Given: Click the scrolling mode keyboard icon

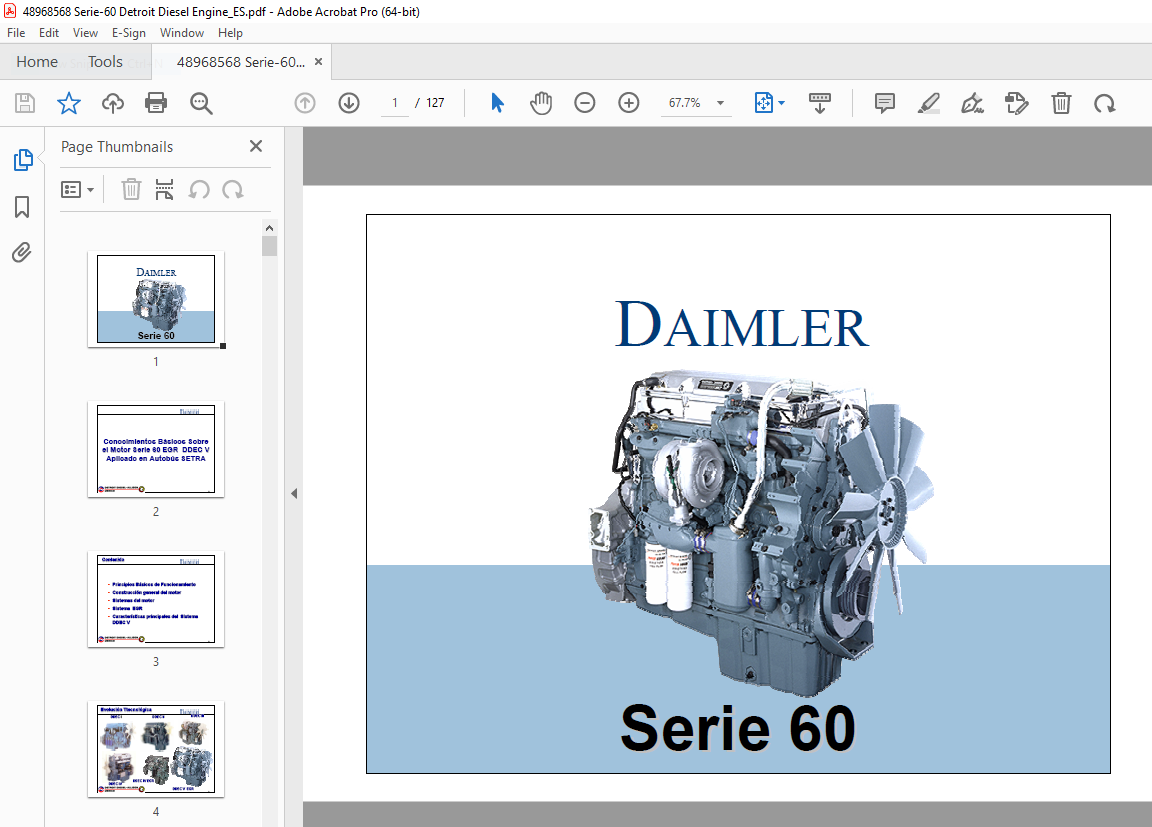Looking at the screenshot, I should pos(819,103).
